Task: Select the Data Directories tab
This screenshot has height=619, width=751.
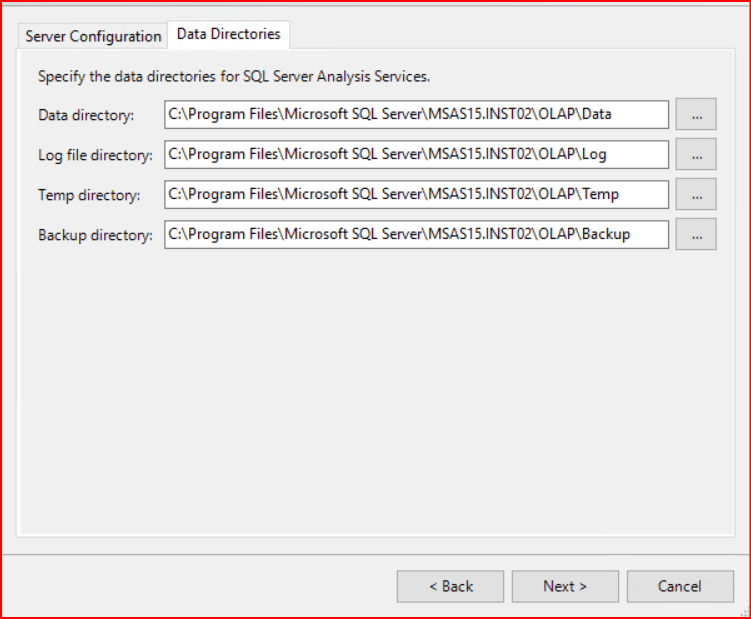Action: 228,34
